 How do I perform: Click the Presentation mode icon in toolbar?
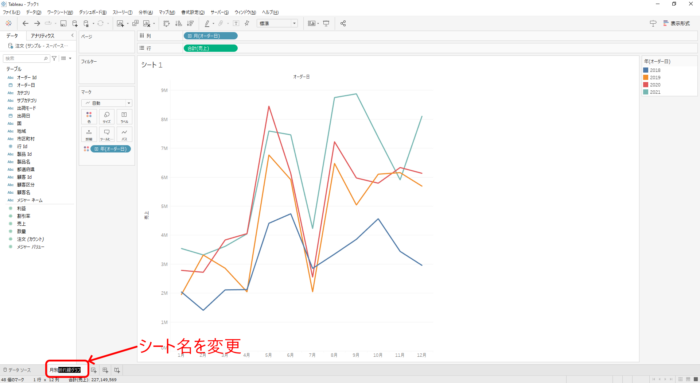[326, 23]
